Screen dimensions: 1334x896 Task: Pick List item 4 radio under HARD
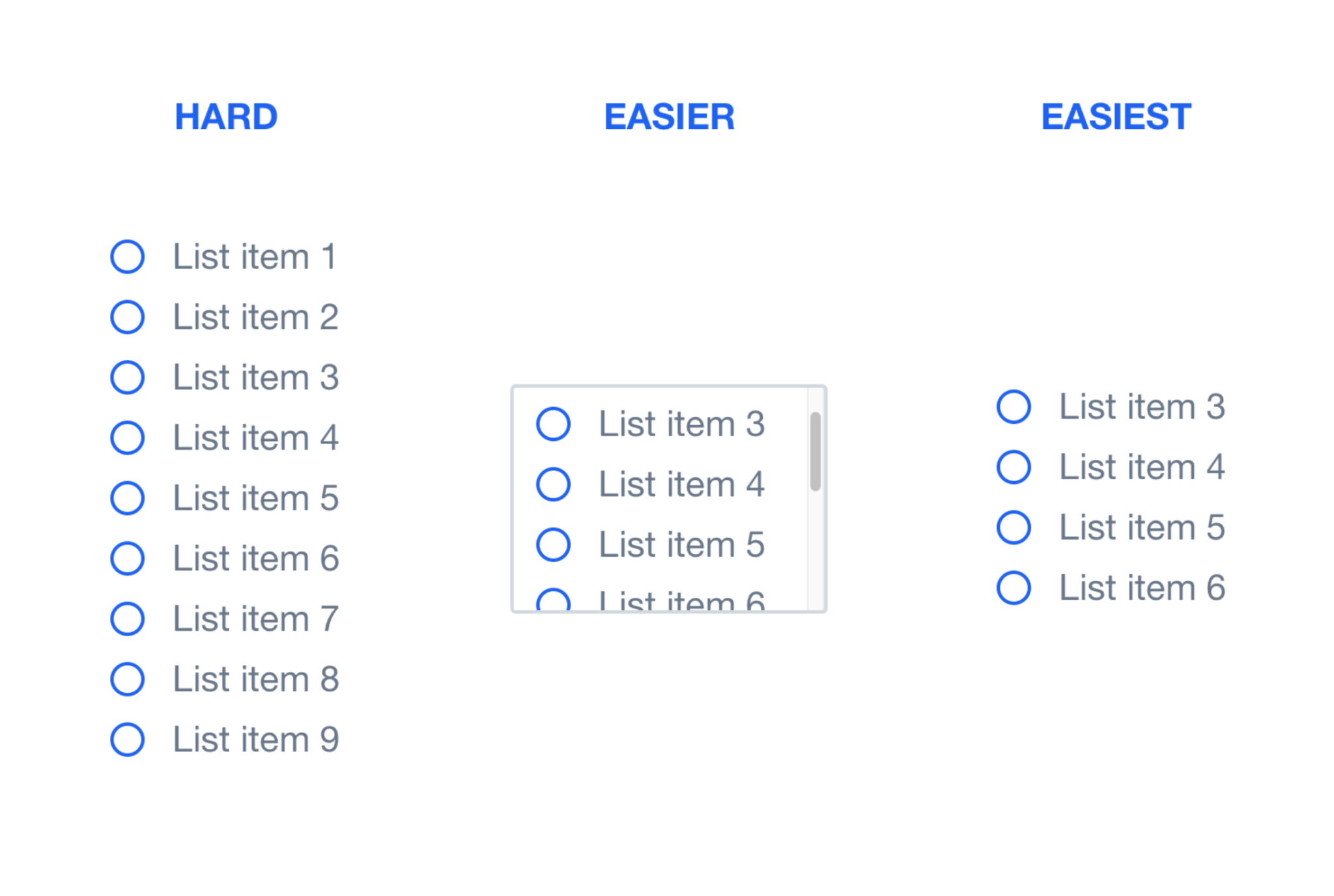click(x=127, y=438)
